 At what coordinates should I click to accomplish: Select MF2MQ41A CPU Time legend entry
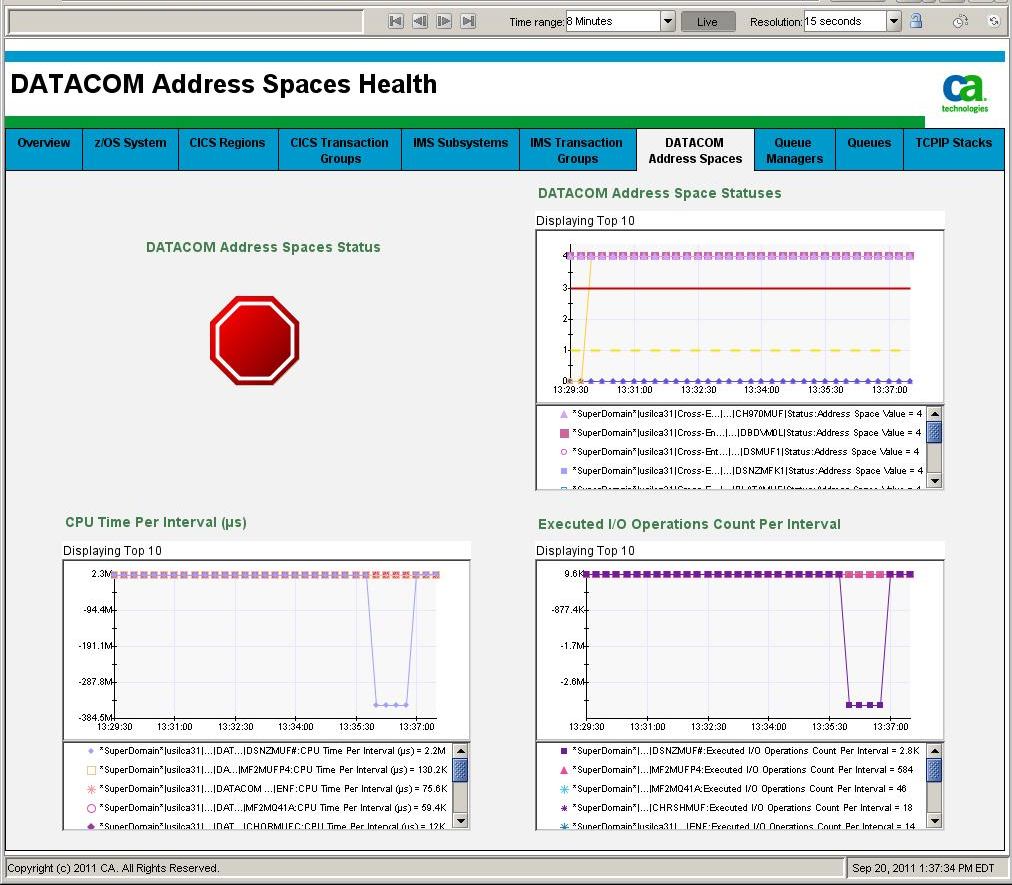point(267,808)
